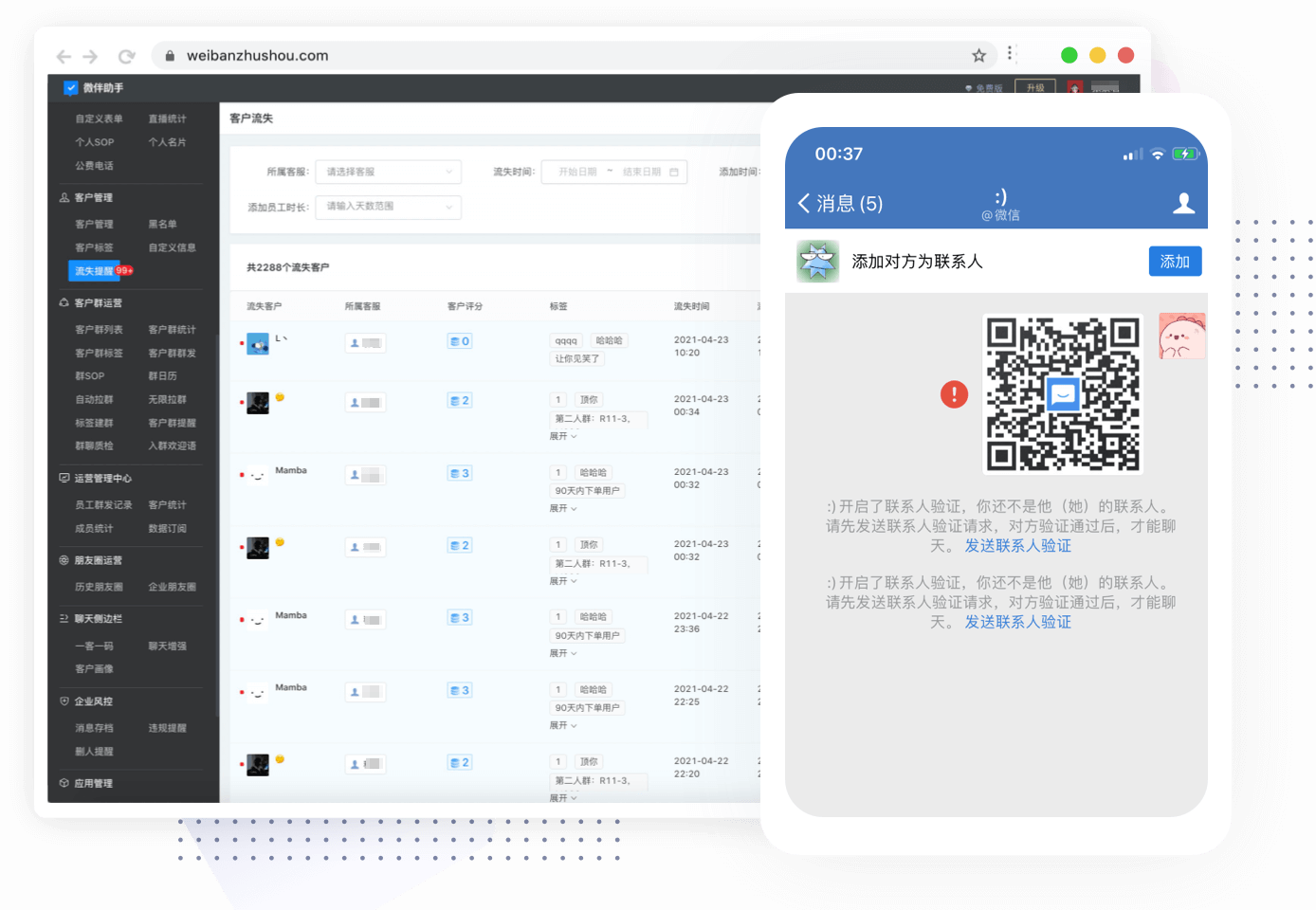The height and width of the screenshot is (910, 1316).
Task: Click the 微伴助手 blue logo icon
Action: pos(70,88)
